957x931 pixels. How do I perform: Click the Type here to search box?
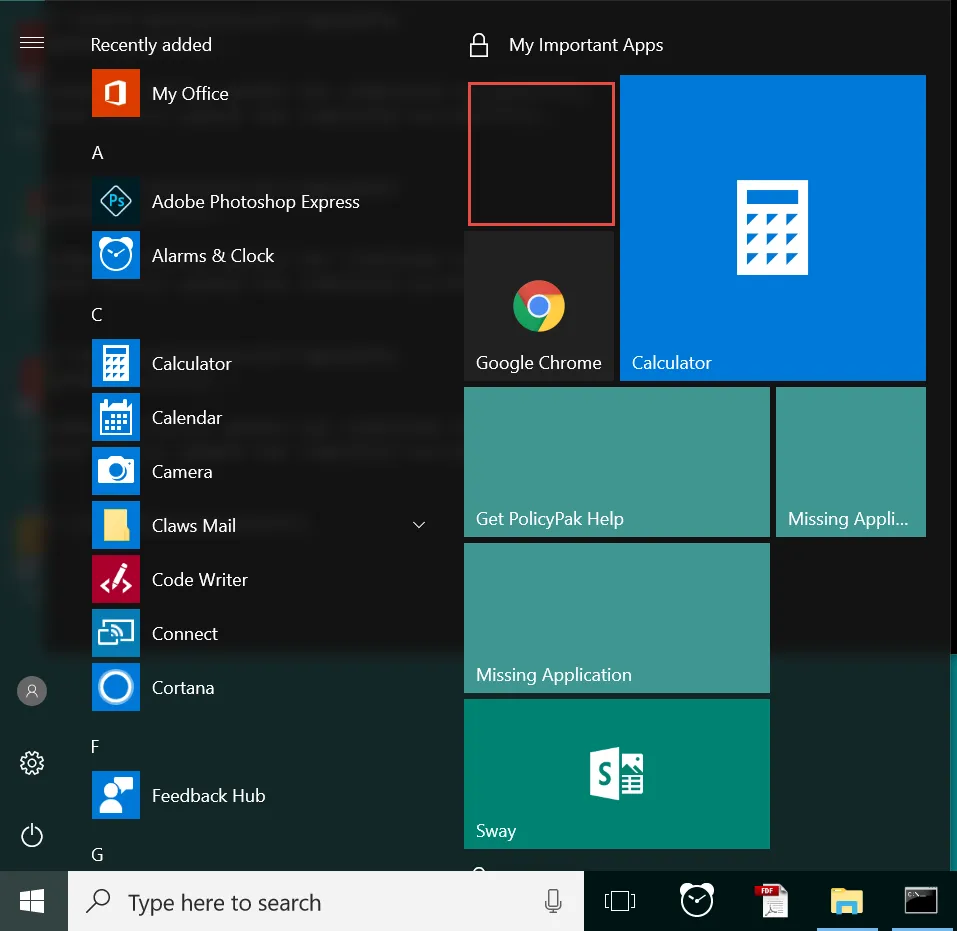(326, 902)
